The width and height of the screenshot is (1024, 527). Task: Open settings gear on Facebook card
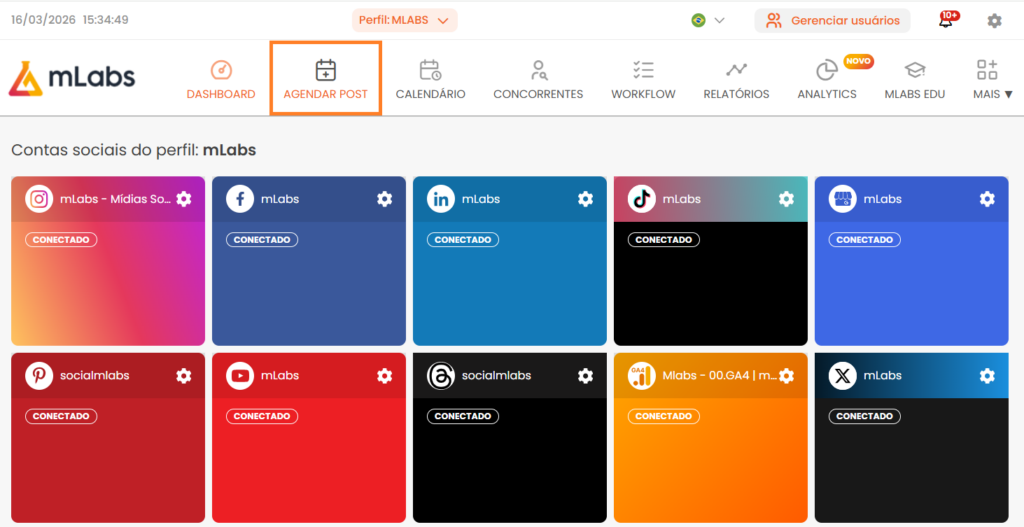pos(385,199)
